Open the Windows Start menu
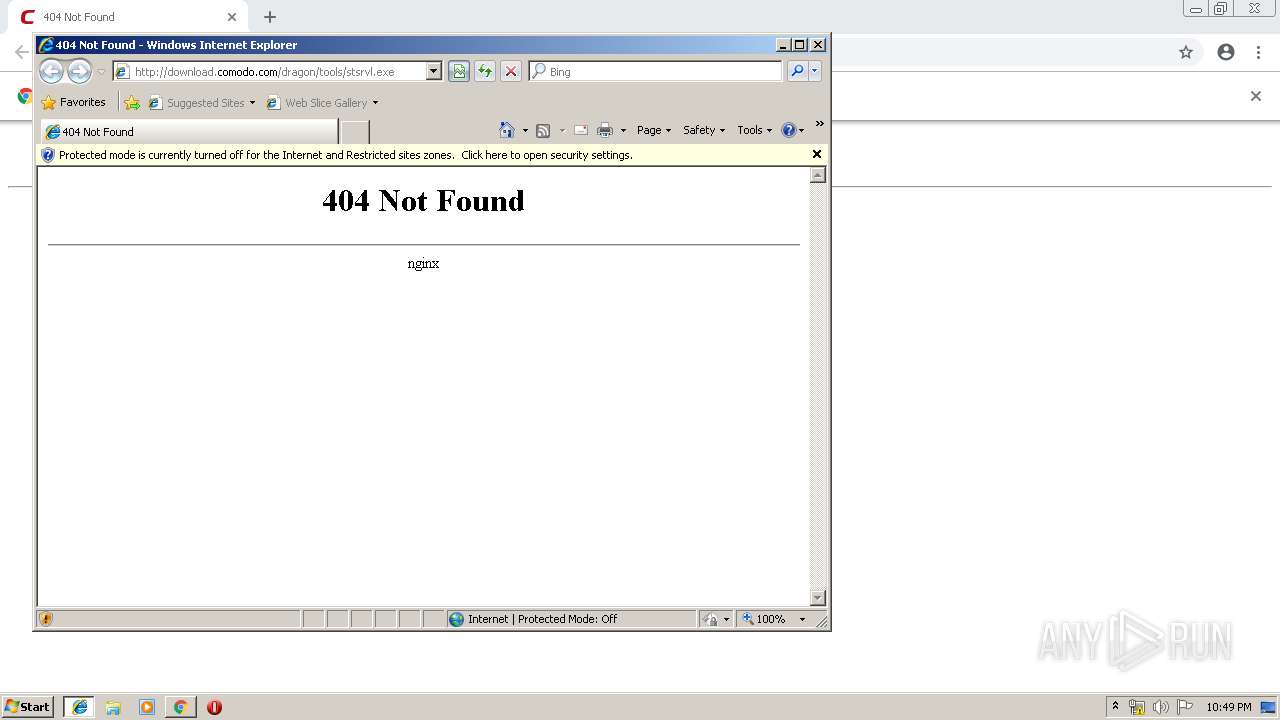This screenshot has height=720, width=1280. 28,706
